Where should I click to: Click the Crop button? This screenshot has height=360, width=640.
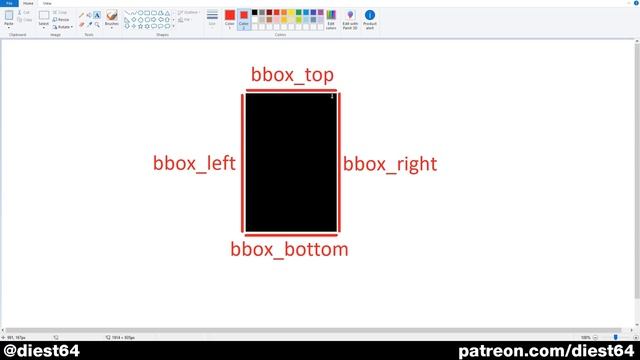click(x=60, y=13)
